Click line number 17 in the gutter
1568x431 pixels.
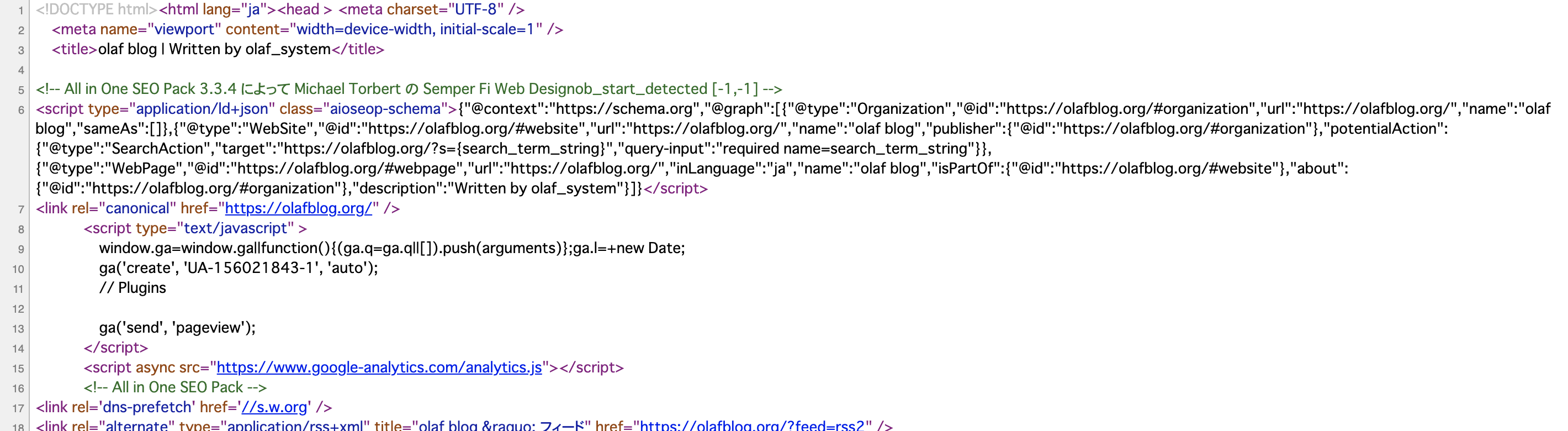coord(18,408)
